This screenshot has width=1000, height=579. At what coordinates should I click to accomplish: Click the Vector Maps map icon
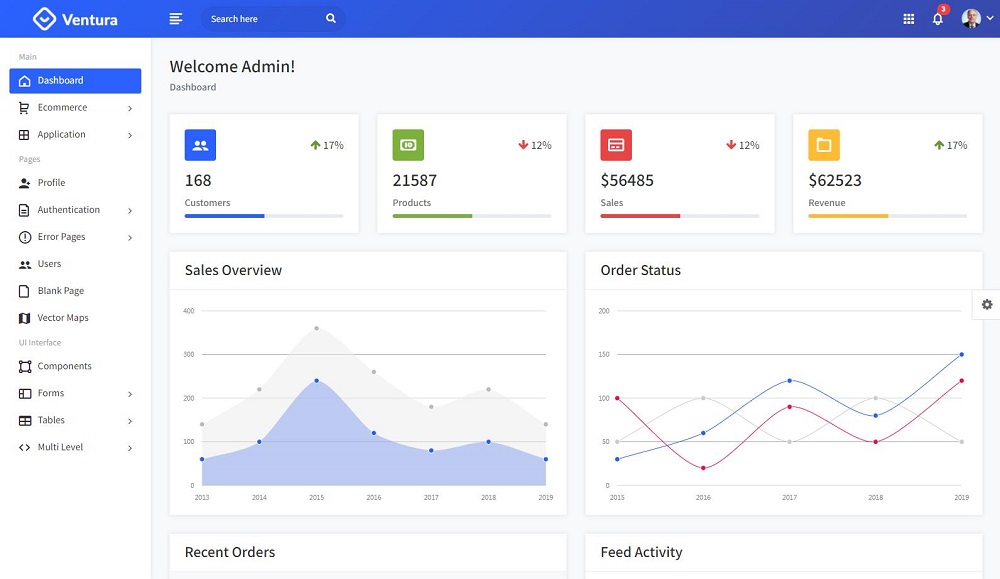pyautogui.click(x=24, y=318)
